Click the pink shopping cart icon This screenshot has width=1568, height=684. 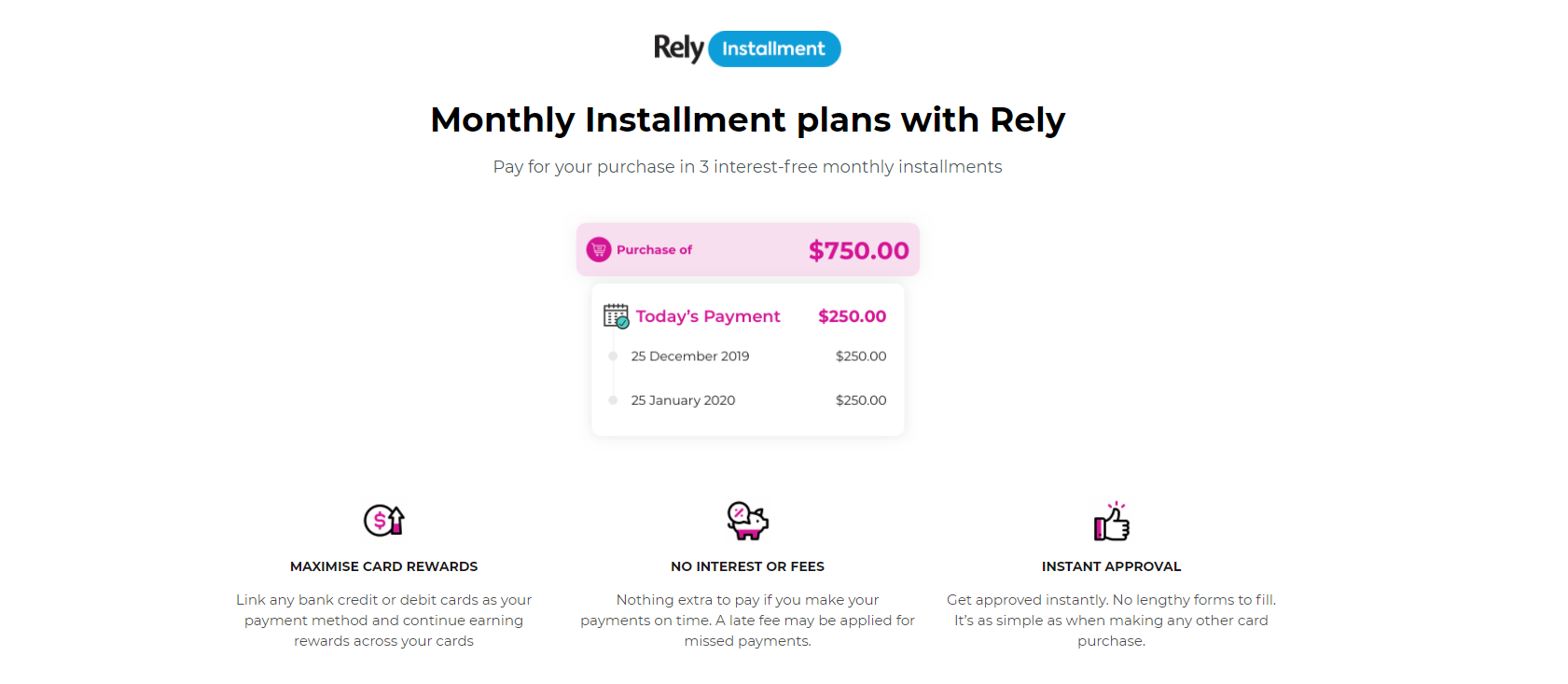(599, 250)
